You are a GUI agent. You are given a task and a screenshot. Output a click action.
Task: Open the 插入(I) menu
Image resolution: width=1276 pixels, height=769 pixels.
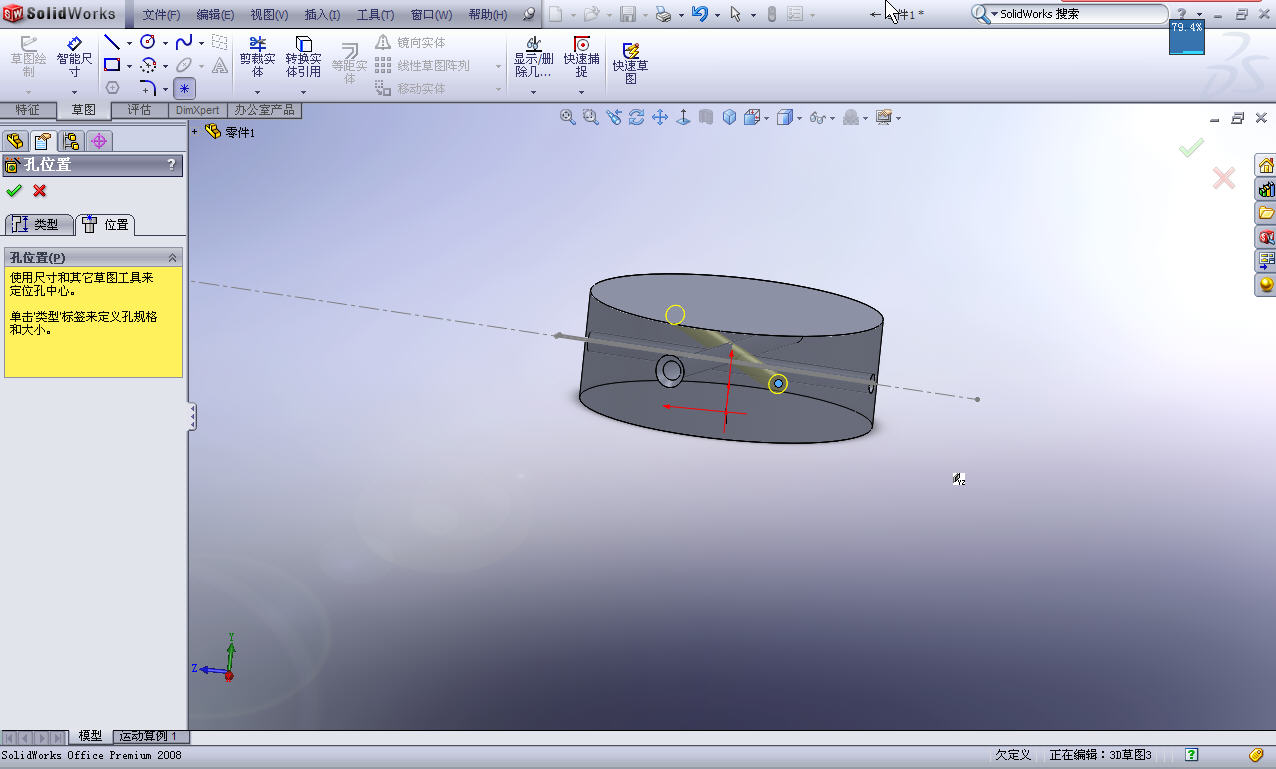coord(322,15)
